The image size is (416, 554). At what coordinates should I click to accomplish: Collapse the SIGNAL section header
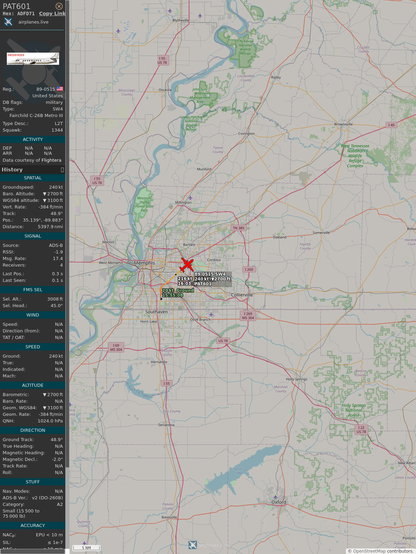pyautogui.click(x=33, y=236)
